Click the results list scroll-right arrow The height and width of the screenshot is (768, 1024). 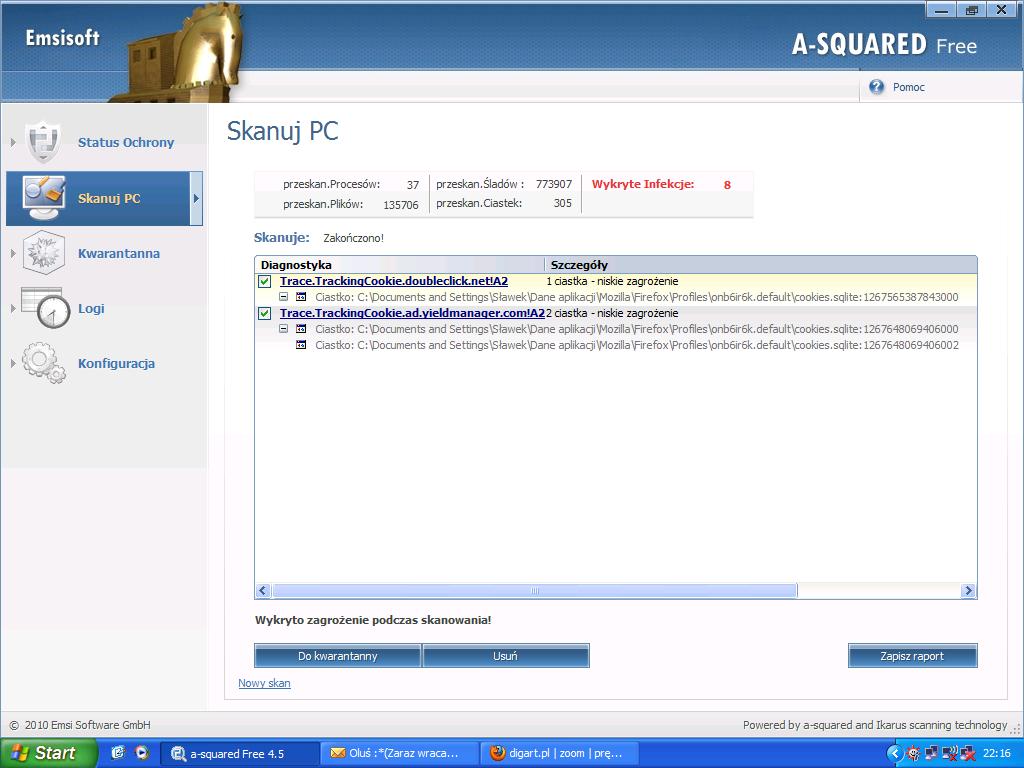[x=968, y=591]
